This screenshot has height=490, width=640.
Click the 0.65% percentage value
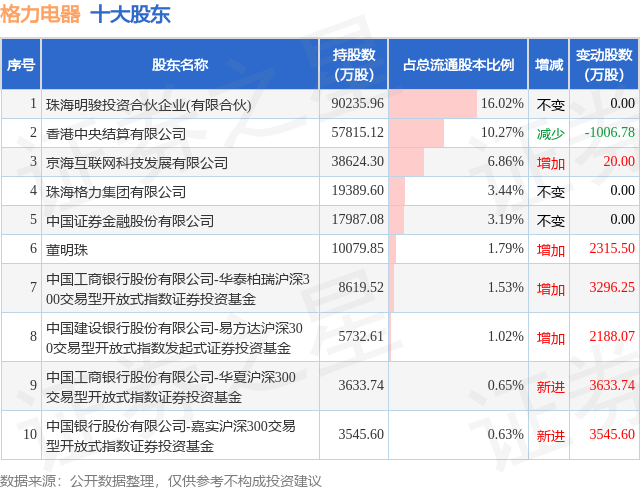[x=505, y=385]
